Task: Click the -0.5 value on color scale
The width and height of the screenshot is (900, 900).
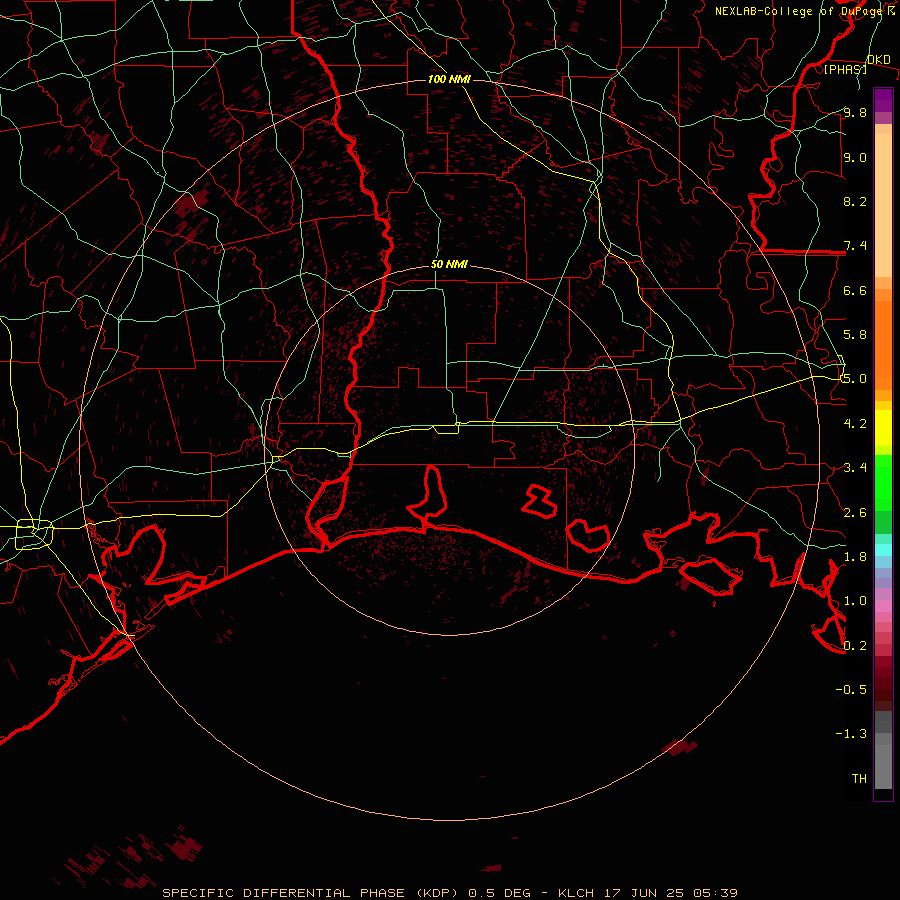Action: click(851, 690)
